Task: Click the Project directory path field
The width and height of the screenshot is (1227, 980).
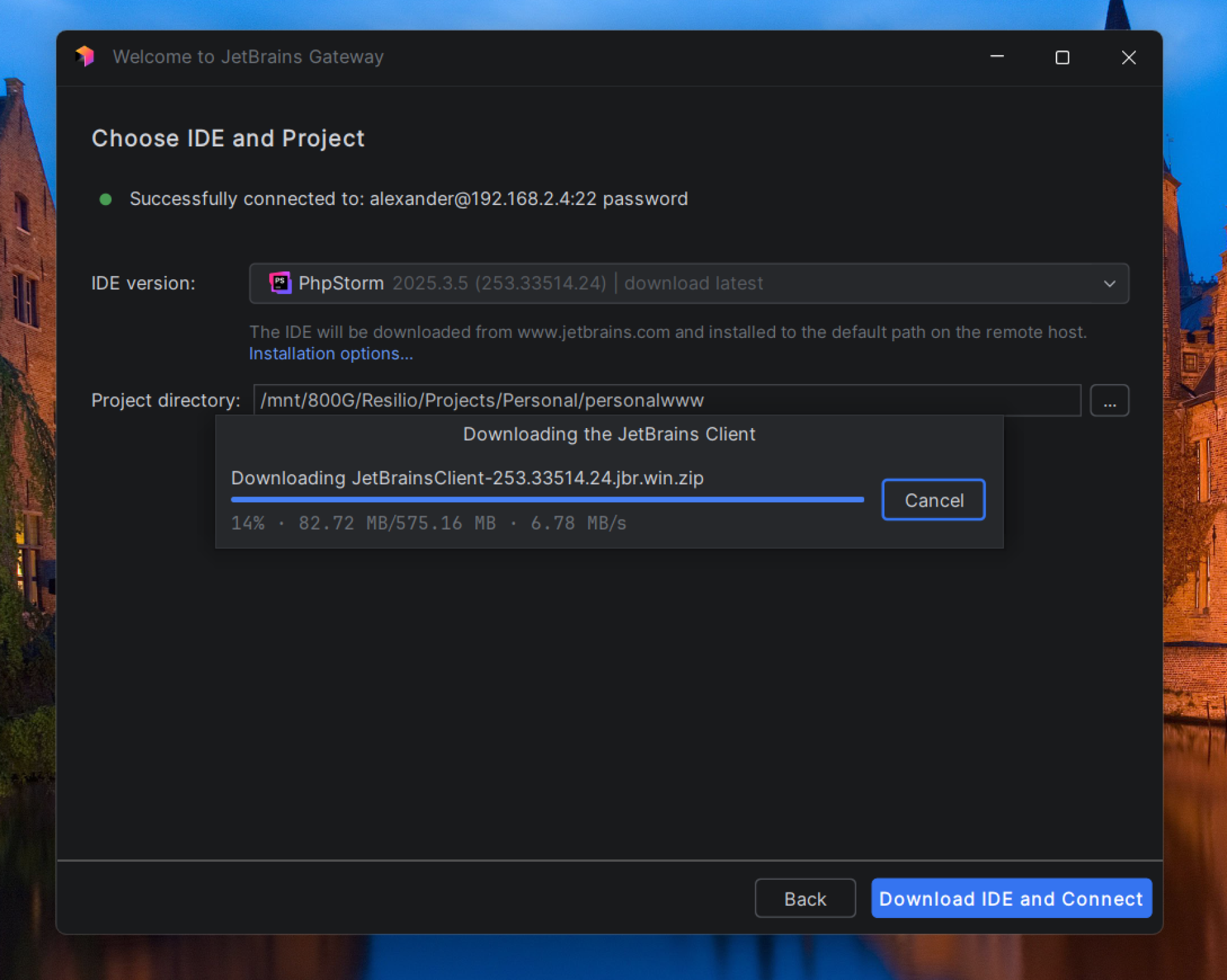Action: click(x=667, y=401)
